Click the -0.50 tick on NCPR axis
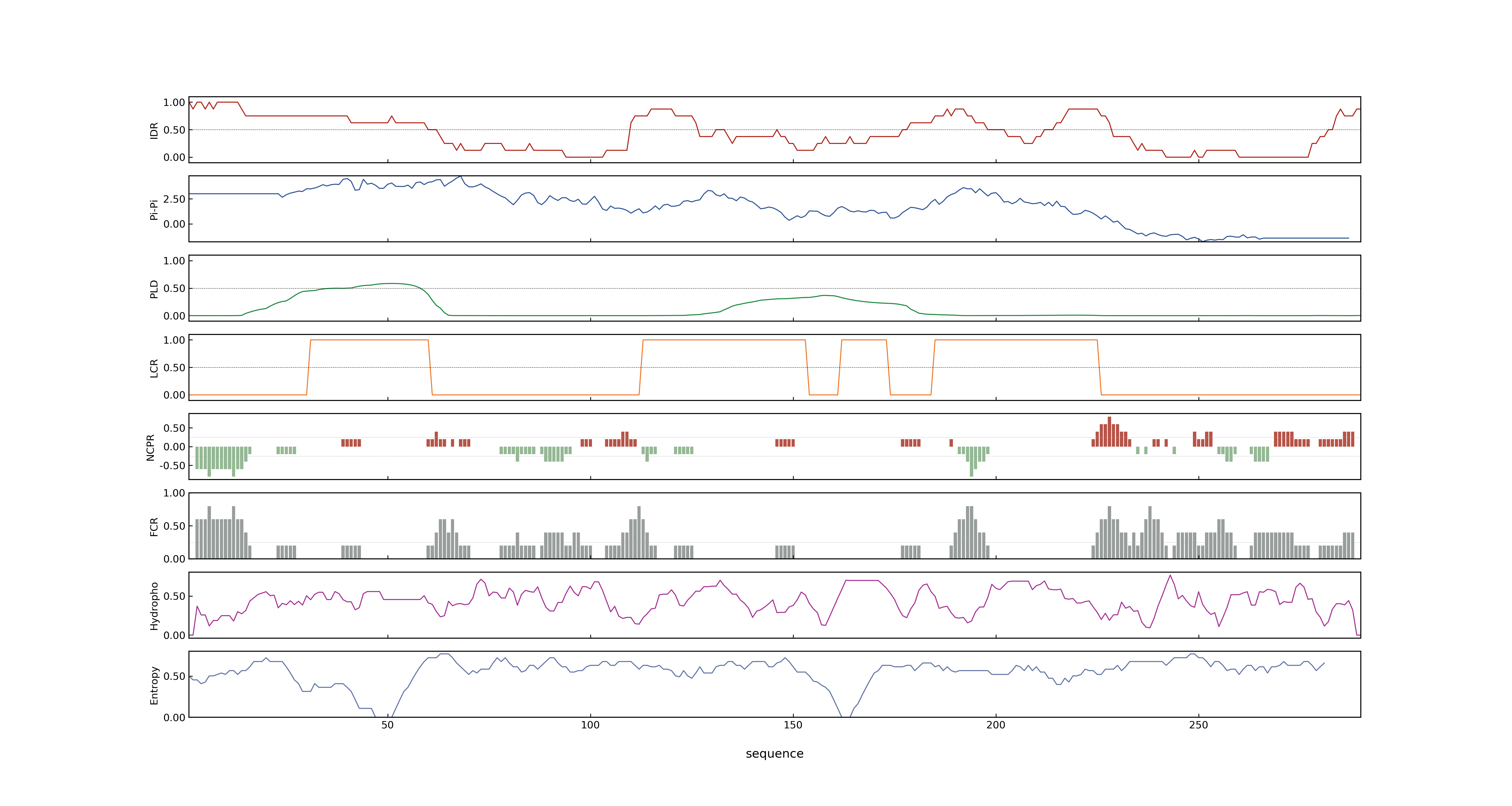 pos(172,466)
